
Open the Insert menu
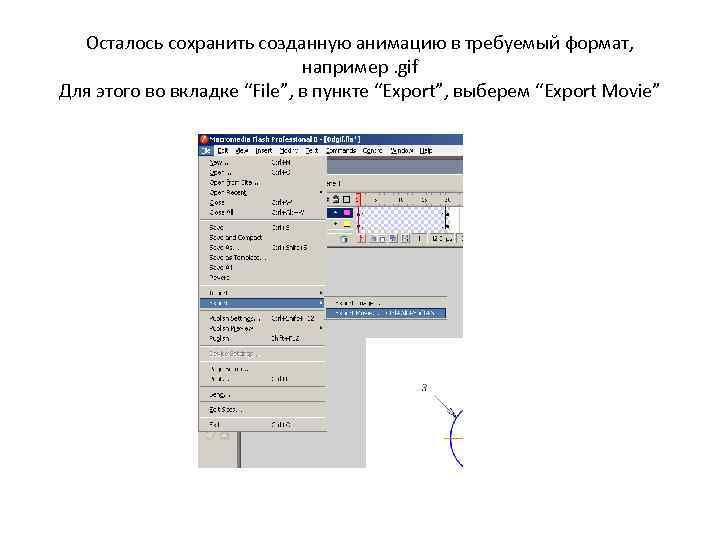pos(264,151)
